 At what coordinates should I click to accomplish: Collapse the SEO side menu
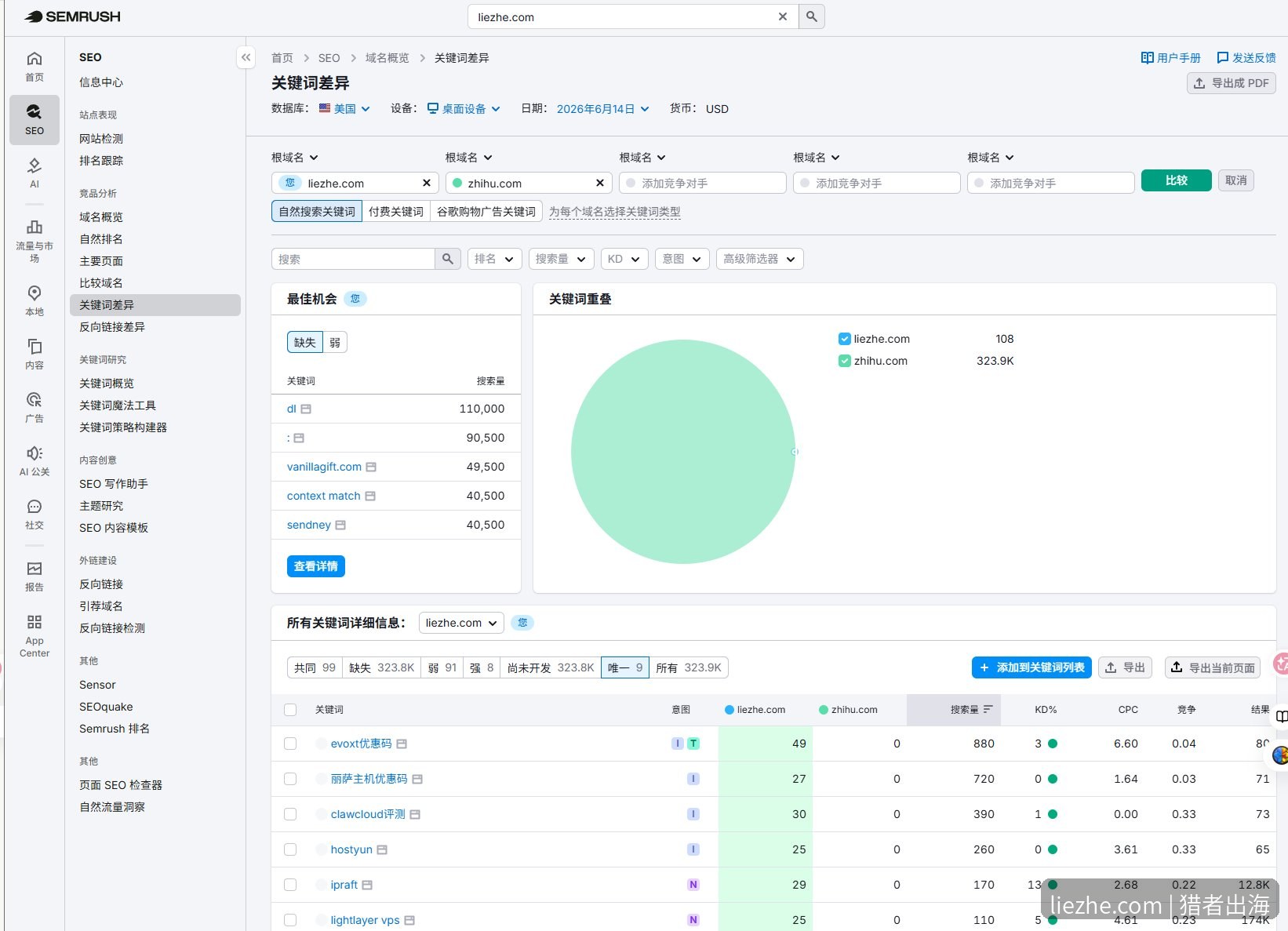point(246,57)
